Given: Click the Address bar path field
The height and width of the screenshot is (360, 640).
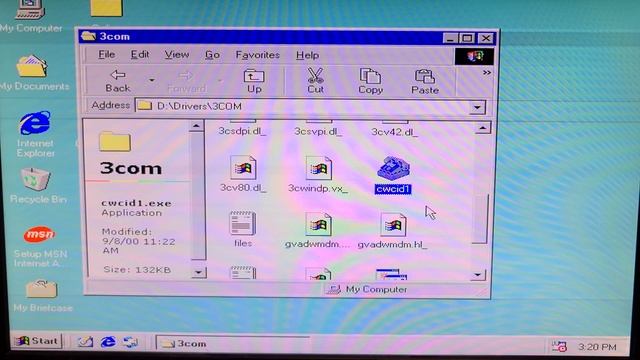Looking at the screenshot, I should (x=302, y=107).
